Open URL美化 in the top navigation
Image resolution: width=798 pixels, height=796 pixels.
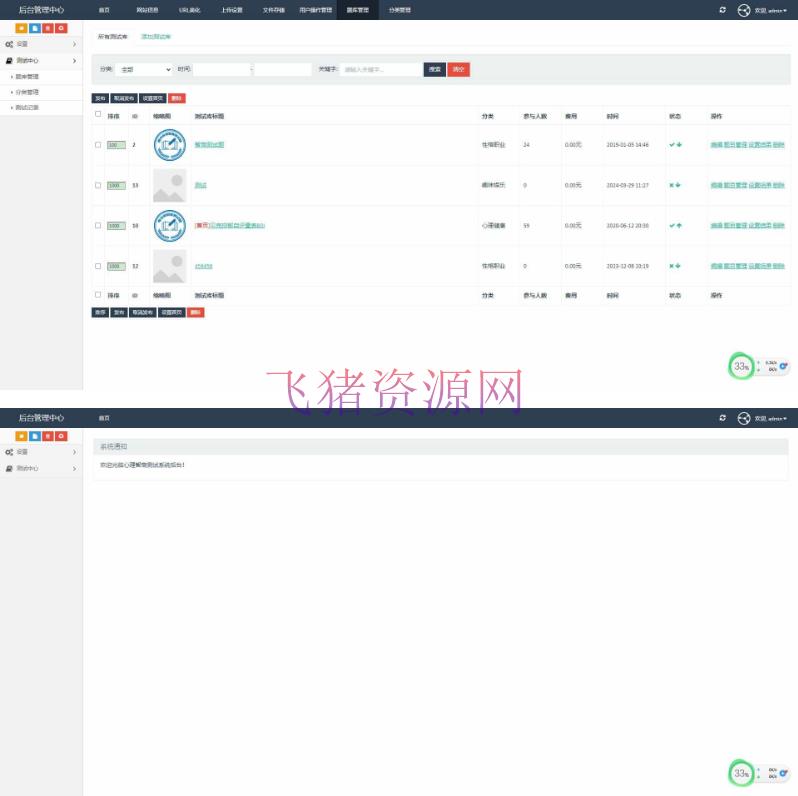[x=189, y=10]
